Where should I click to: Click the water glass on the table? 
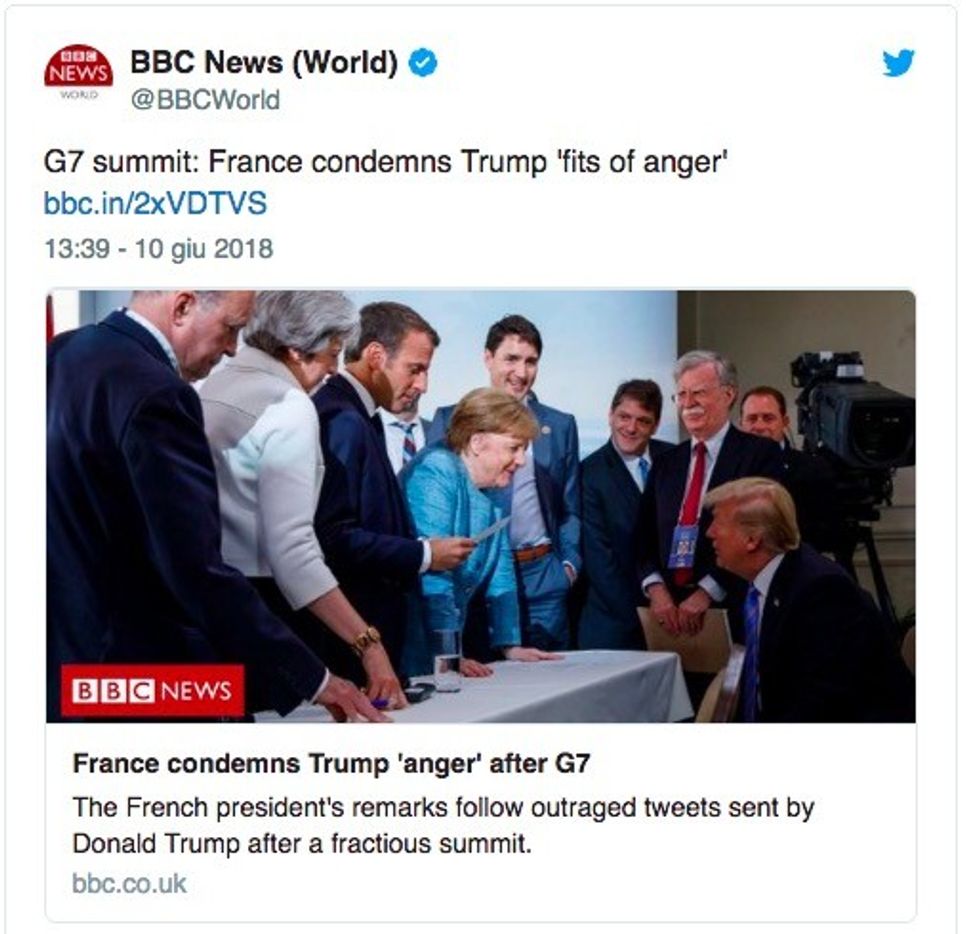[x=448, y=659]
